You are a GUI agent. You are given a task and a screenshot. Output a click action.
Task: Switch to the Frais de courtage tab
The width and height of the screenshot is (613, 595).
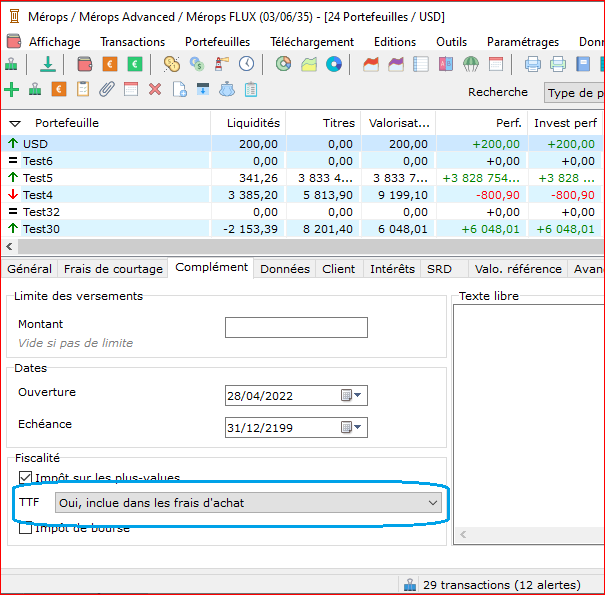tap(113, 269)
